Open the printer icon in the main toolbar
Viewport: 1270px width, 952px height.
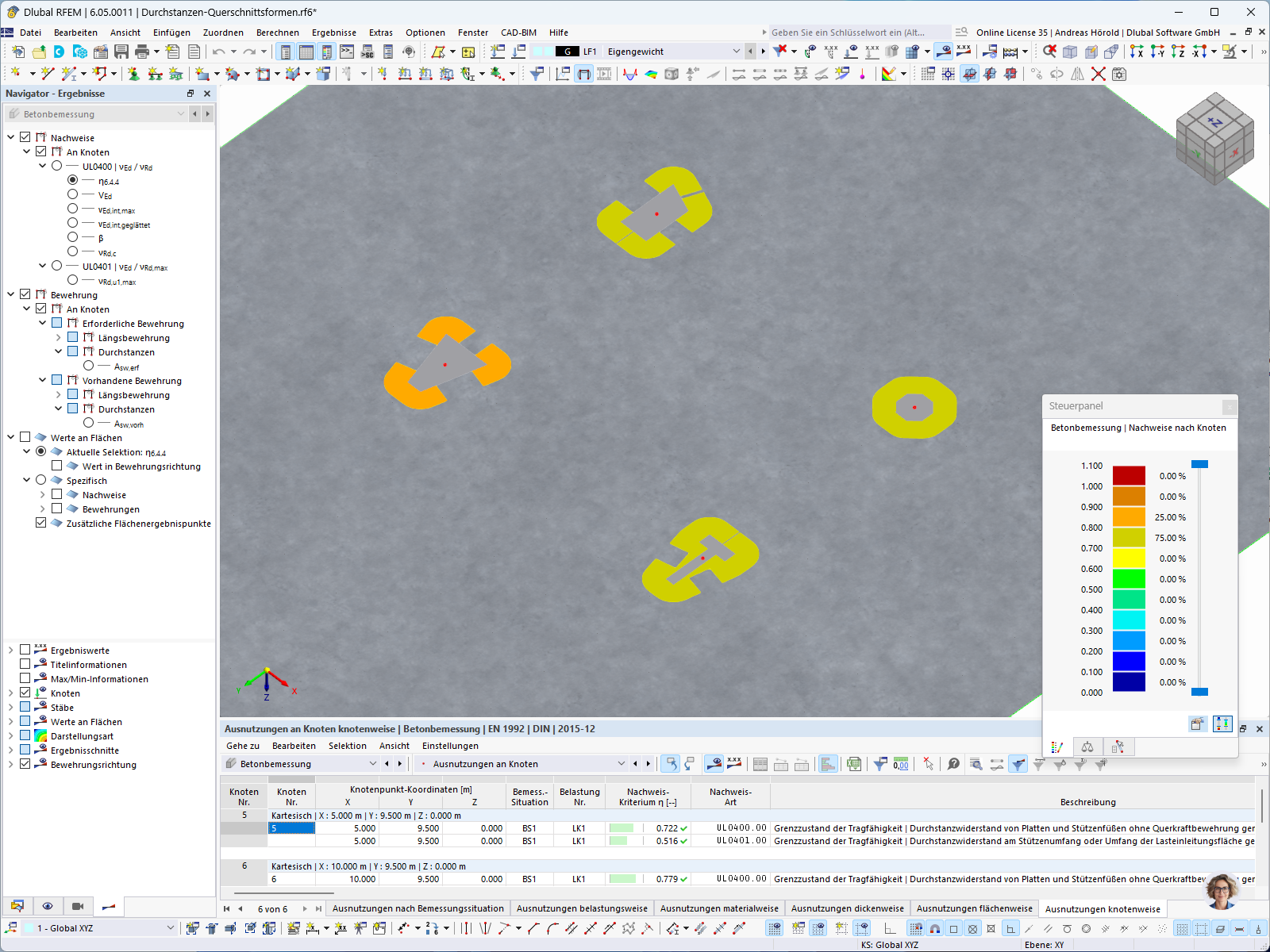coord(143,50)
